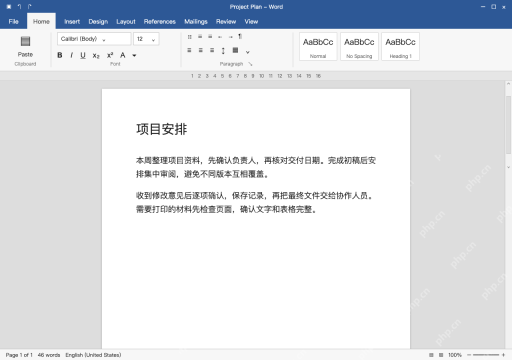This screenshot has width=512, height=360.
Task: Toggle Bold formatting
Action: click(x=60, y=55)
